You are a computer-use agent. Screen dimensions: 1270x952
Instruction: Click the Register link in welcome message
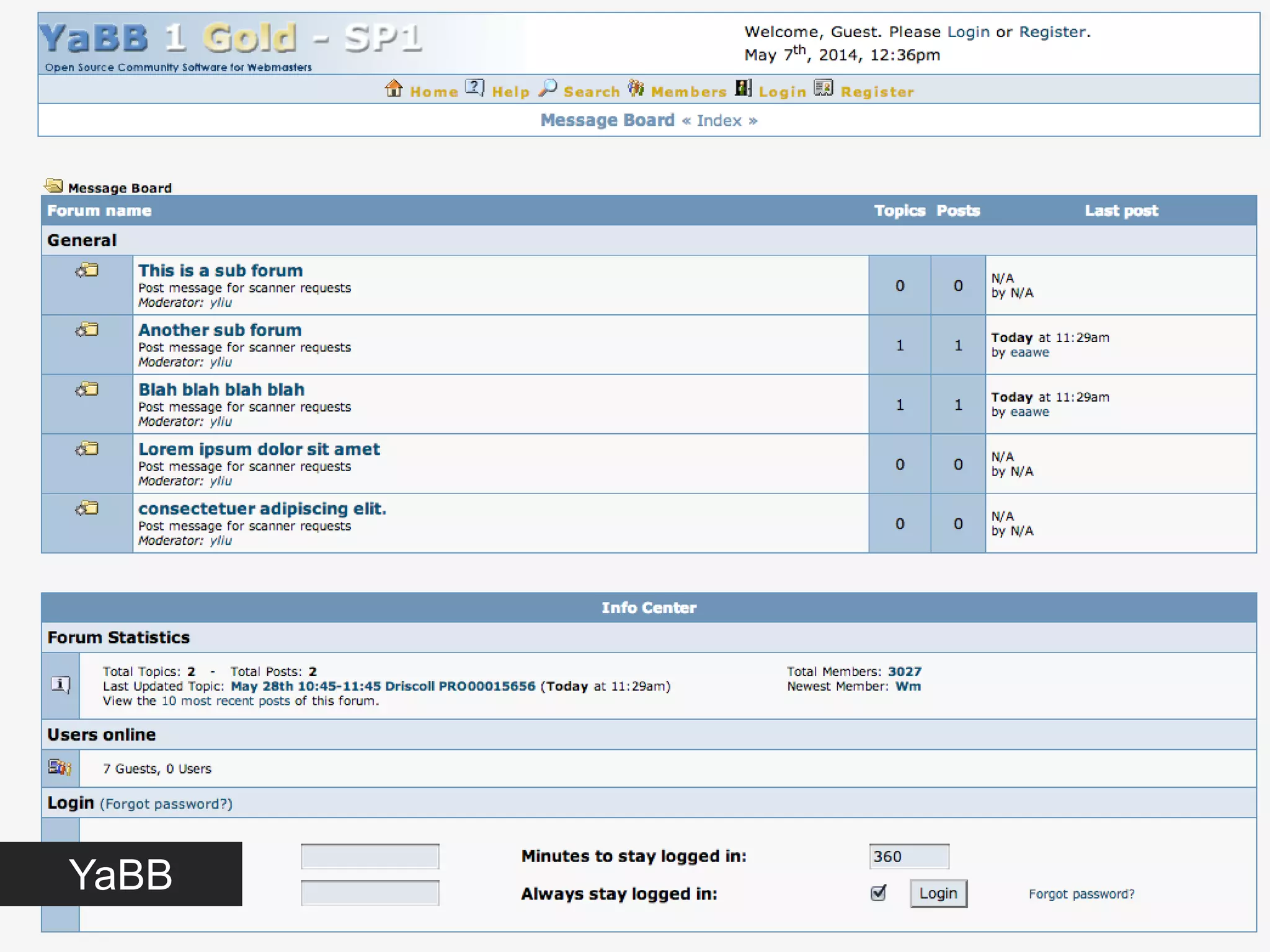point(1052,32)
